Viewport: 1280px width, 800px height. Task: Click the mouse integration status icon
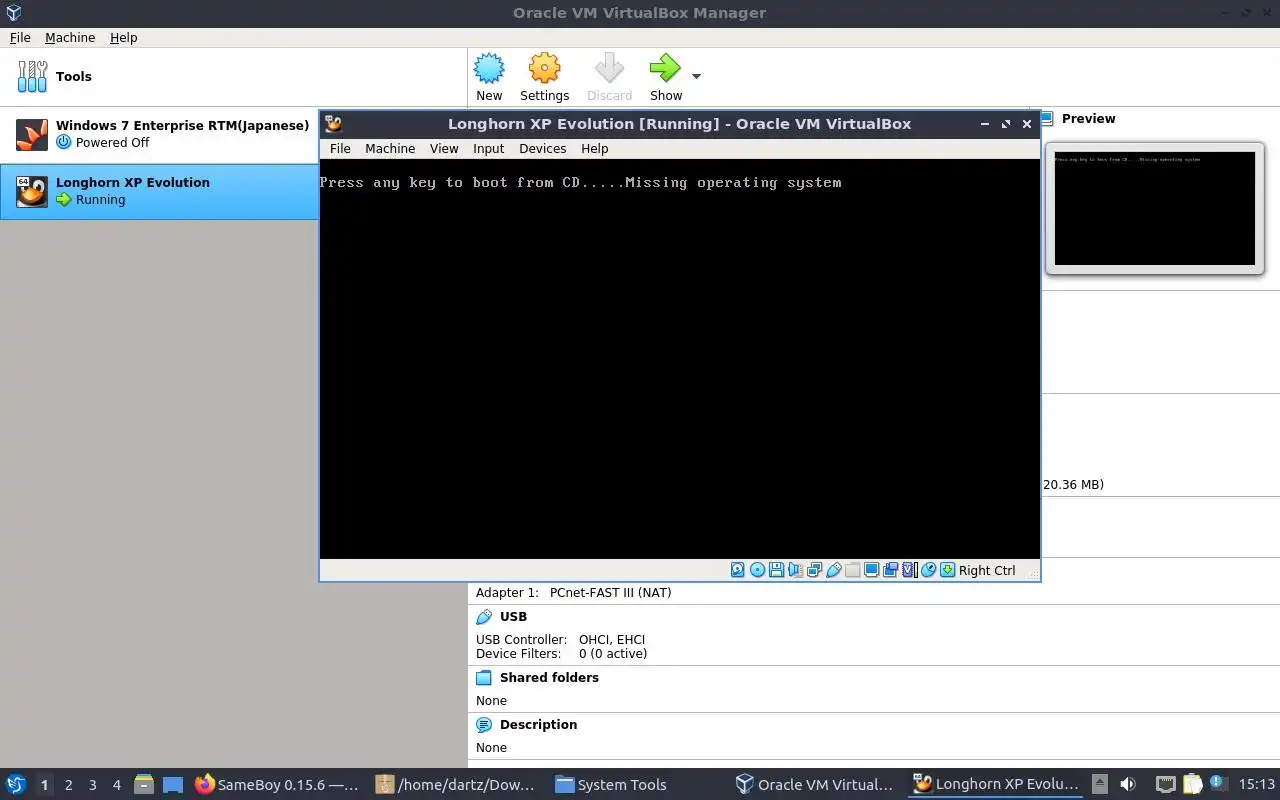coord(928,570)
